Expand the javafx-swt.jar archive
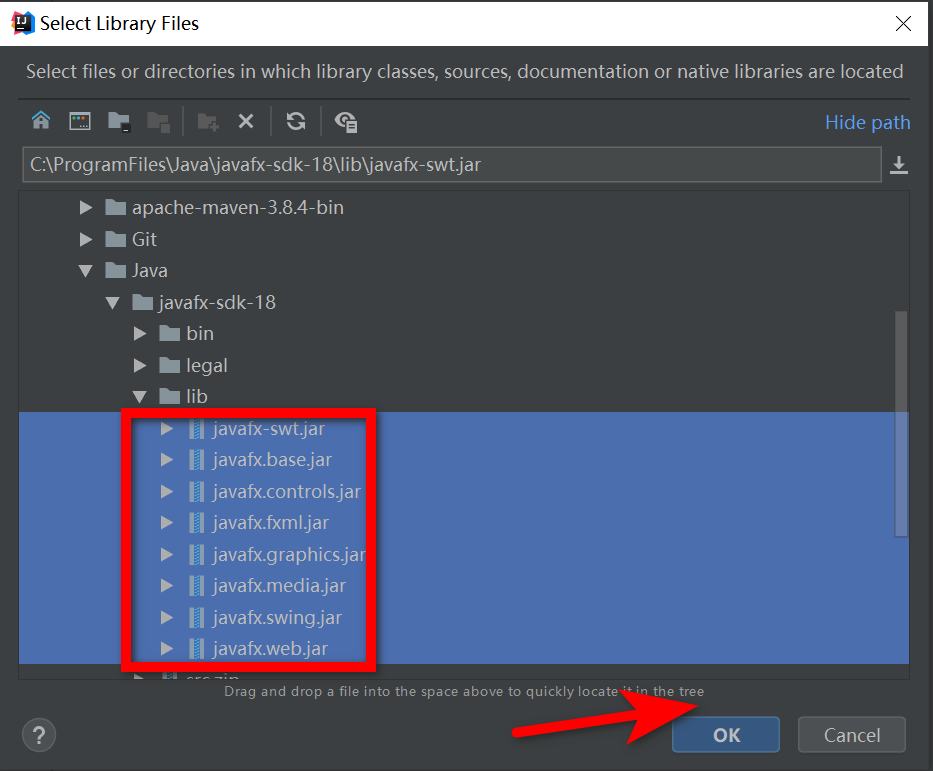933x771 pixels. (x=167, y=429)
